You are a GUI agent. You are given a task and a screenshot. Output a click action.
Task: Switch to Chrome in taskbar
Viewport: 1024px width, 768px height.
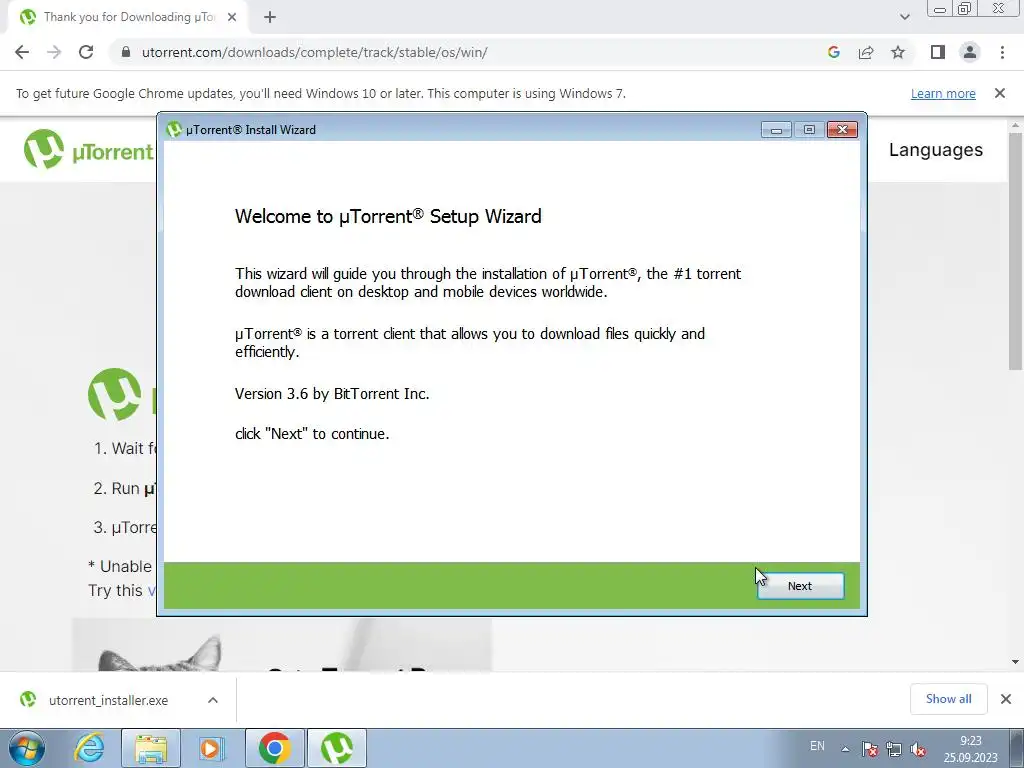click(x=274, y=748)
